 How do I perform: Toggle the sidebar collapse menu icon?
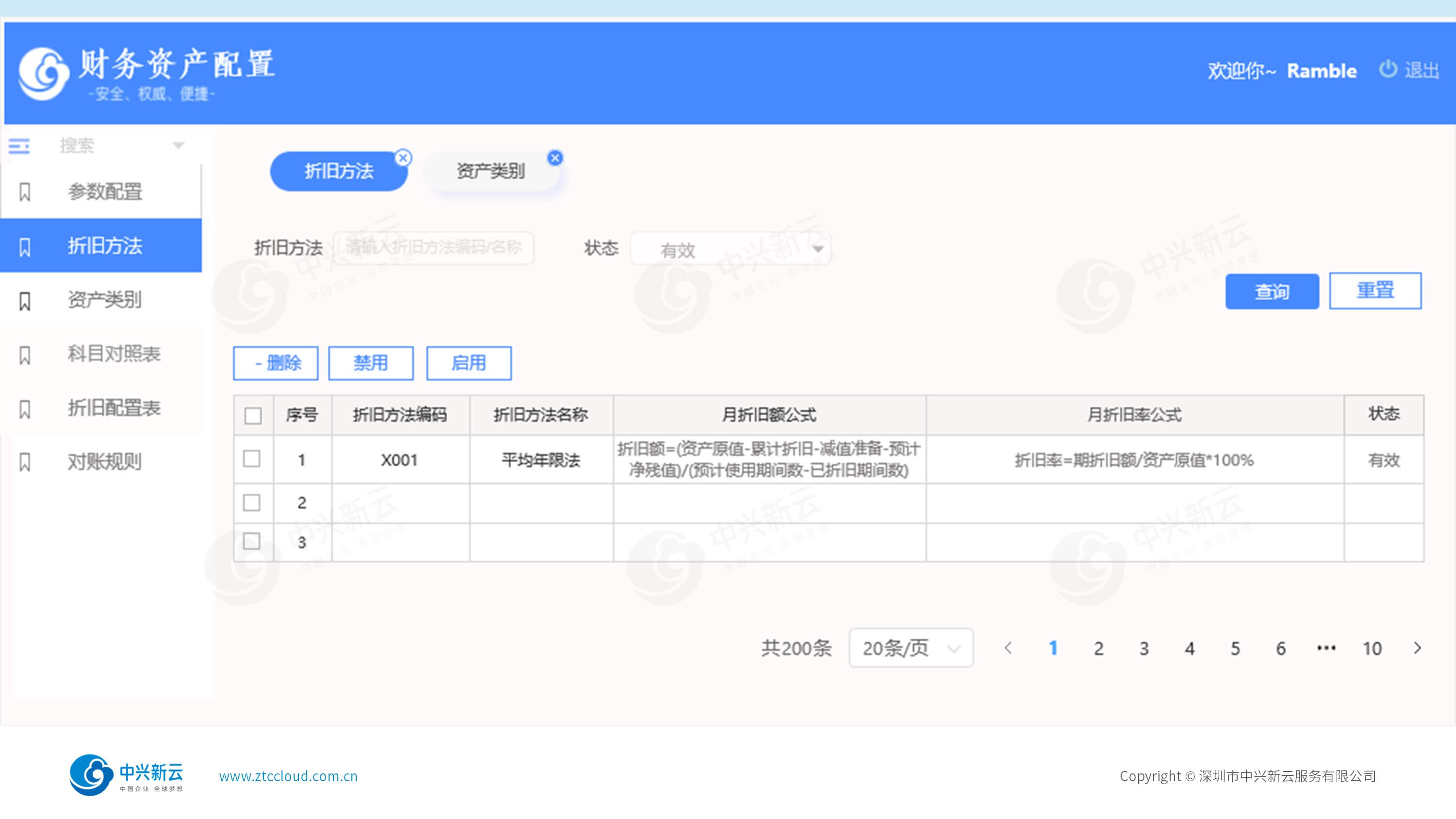click(x=19, y=146)
